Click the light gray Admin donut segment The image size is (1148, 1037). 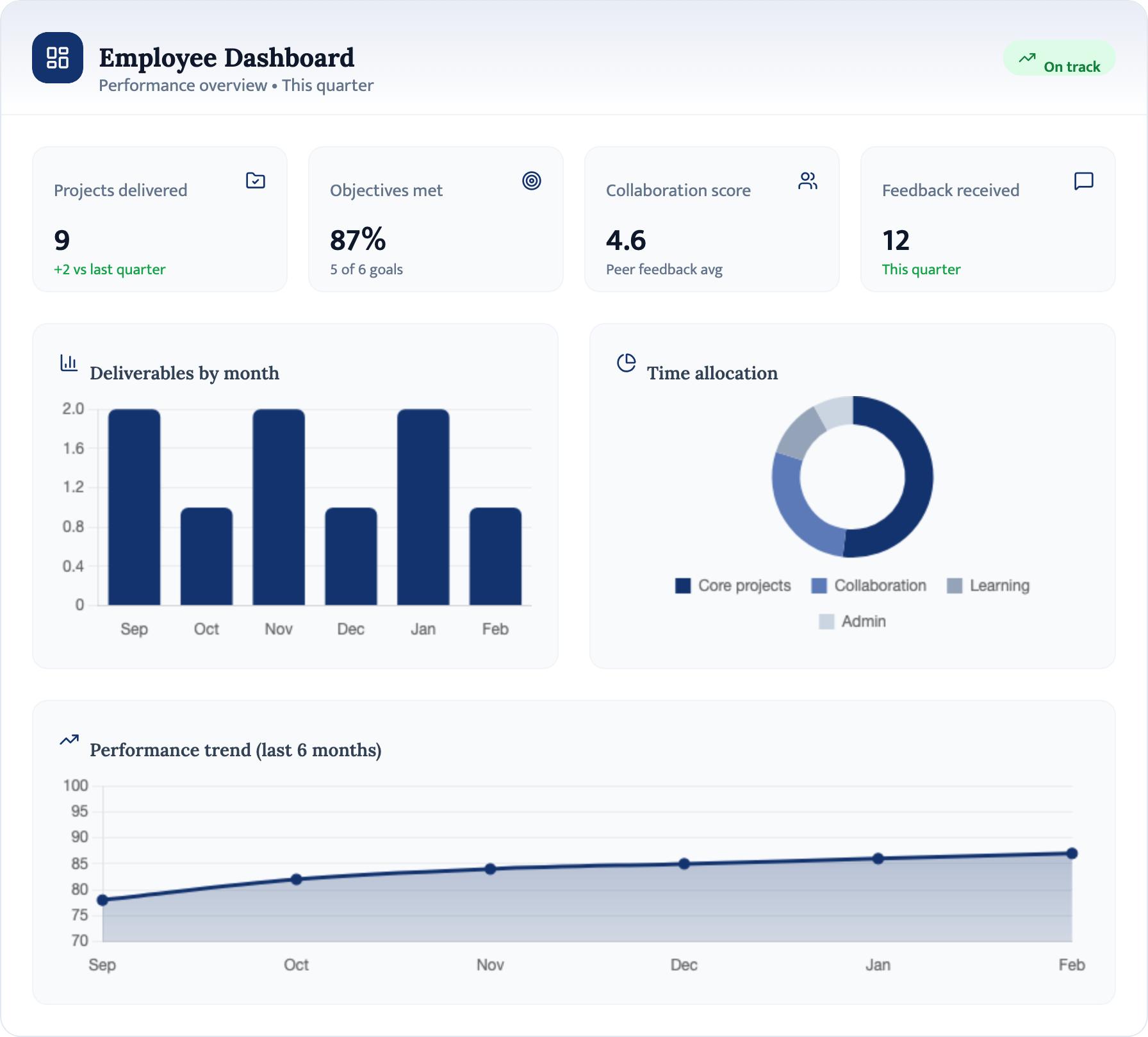pyautogui.click(x=837, y=411)
